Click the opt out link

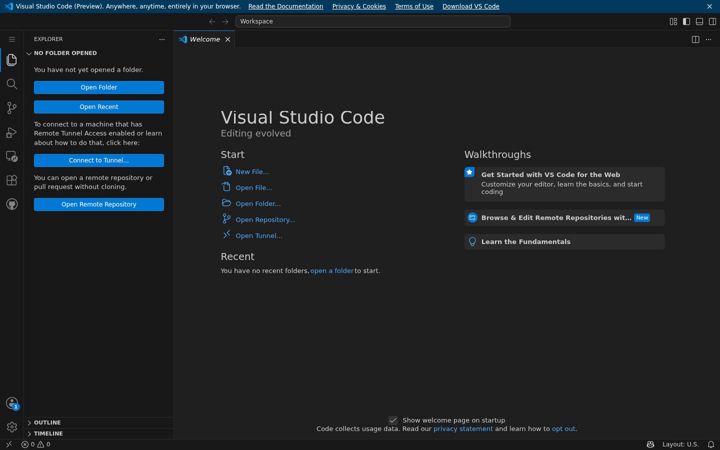[563, 429]
